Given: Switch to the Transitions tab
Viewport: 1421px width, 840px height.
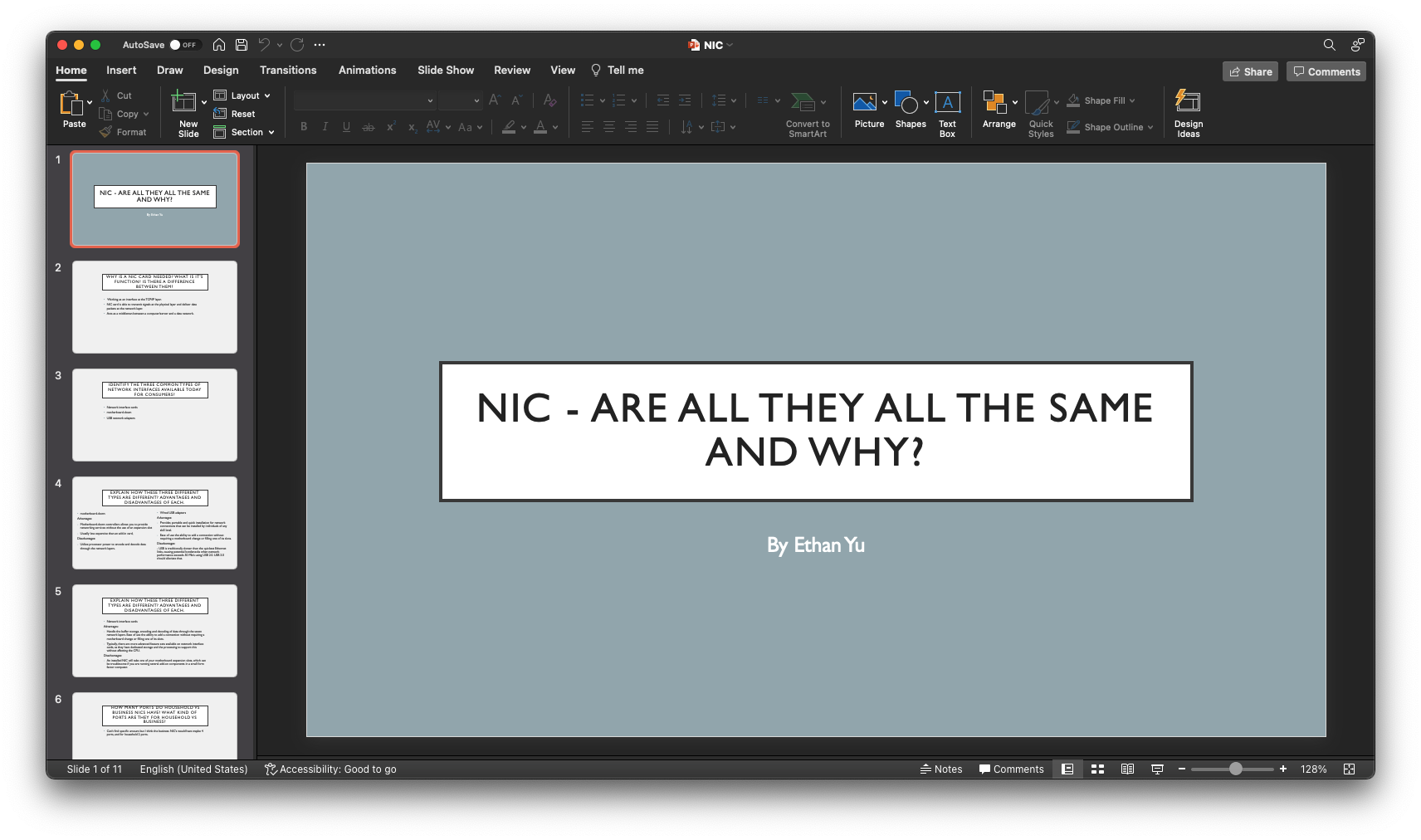Looking at the screenshot, I should tap(288, 71).
